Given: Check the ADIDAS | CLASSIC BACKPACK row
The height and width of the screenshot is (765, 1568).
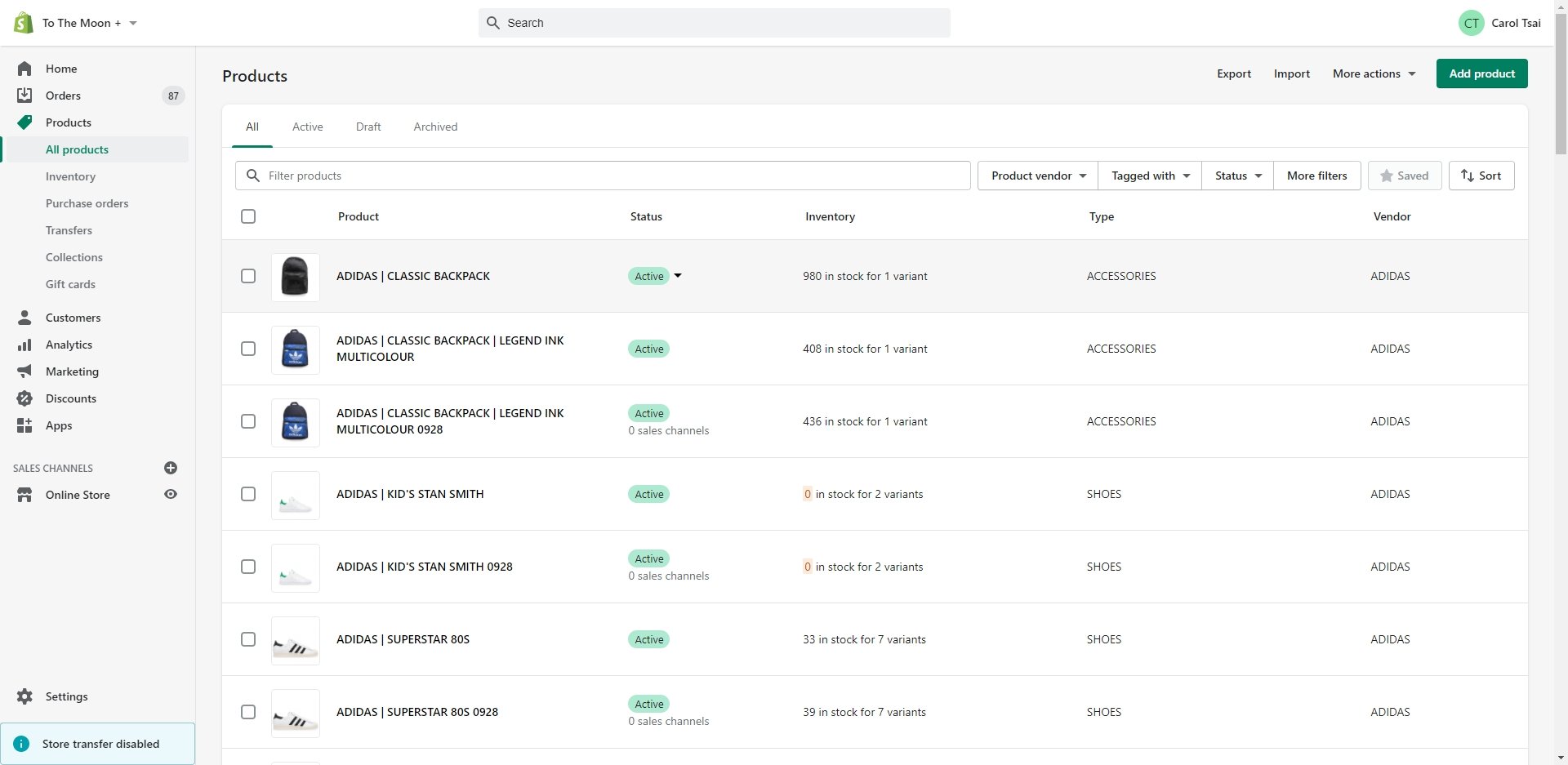Looking at the screenshot, I should pyautogui.click(x=248, y=276).
